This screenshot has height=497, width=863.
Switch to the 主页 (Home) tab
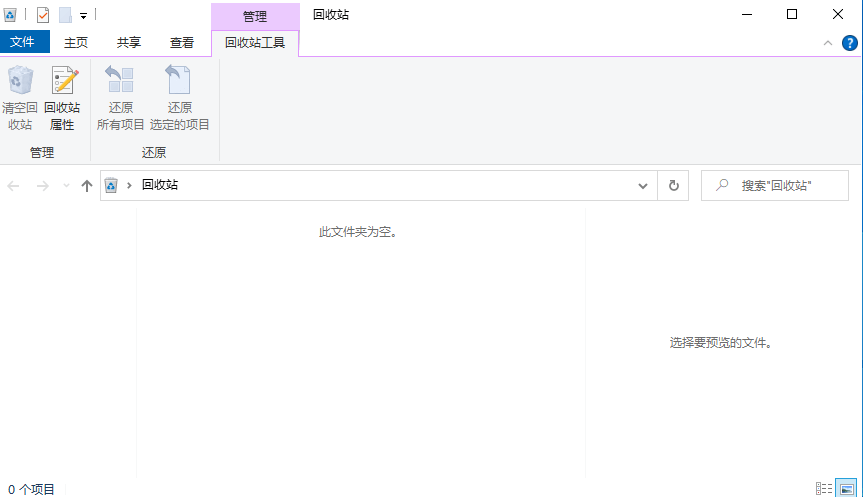coord(76,42)
